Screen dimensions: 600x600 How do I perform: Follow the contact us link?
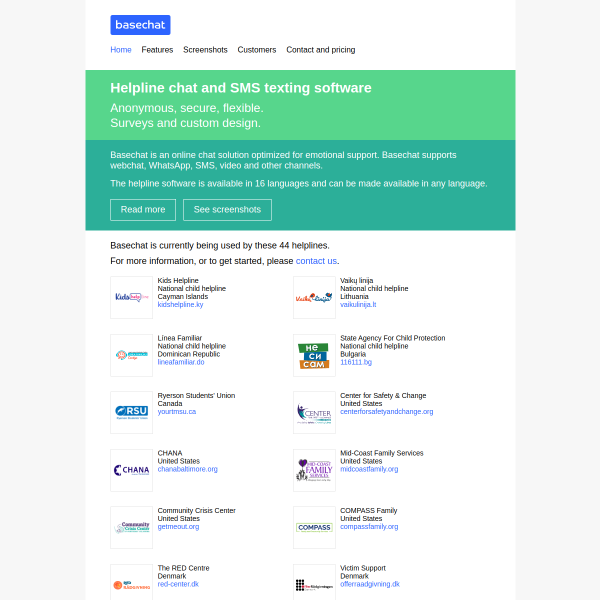[316, 261]
